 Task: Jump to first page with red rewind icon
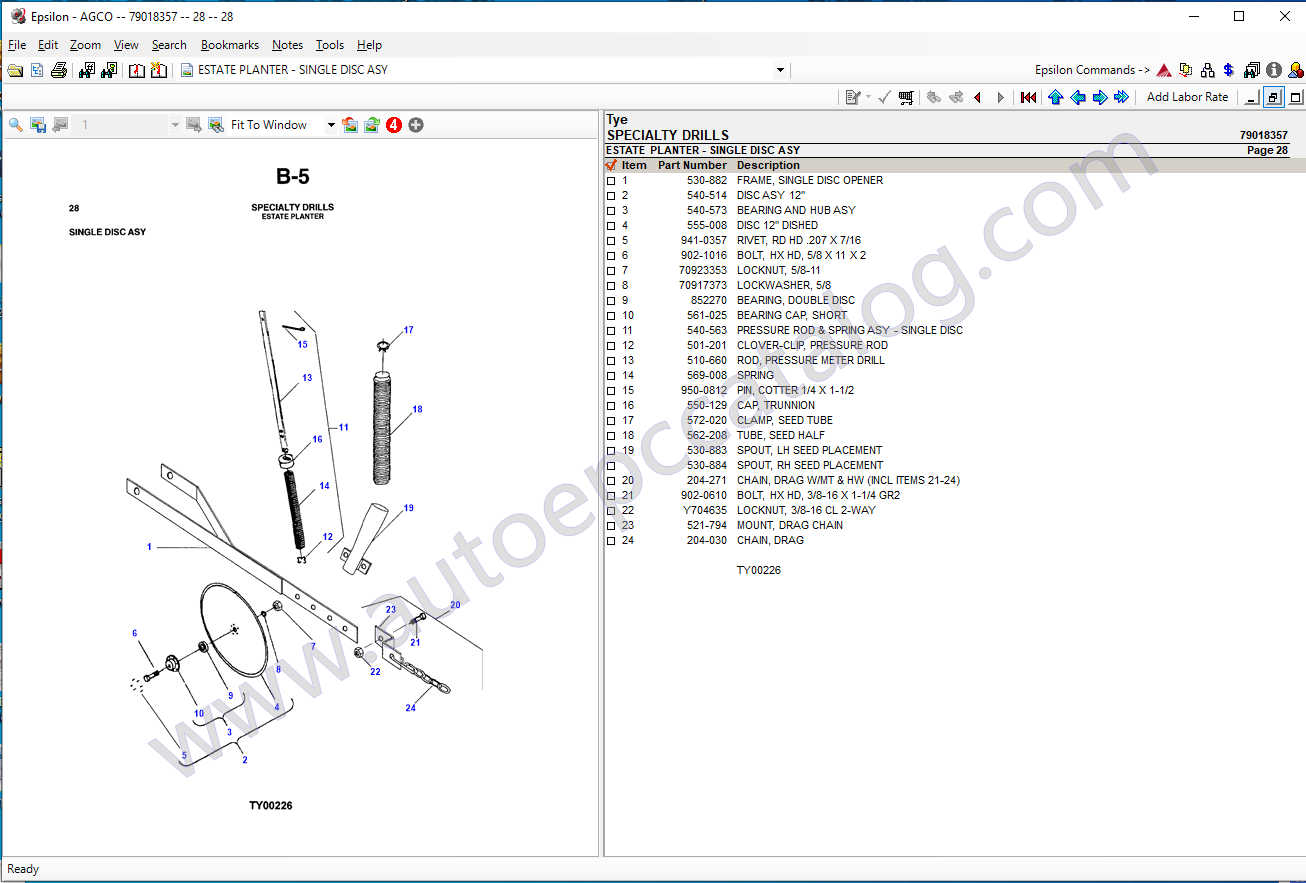pyautogui.click(x=1028, y=97)
